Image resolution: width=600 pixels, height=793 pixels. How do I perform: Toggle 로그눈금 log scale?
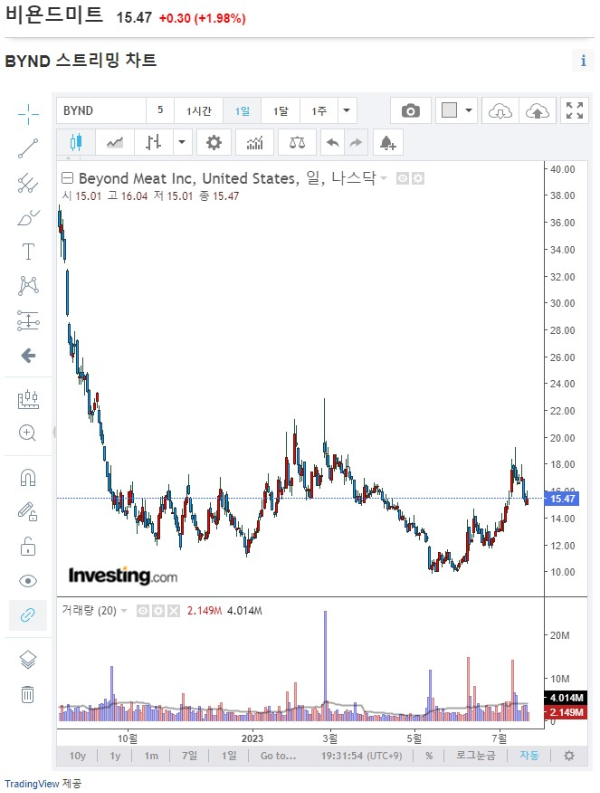(x=476, y=756)
